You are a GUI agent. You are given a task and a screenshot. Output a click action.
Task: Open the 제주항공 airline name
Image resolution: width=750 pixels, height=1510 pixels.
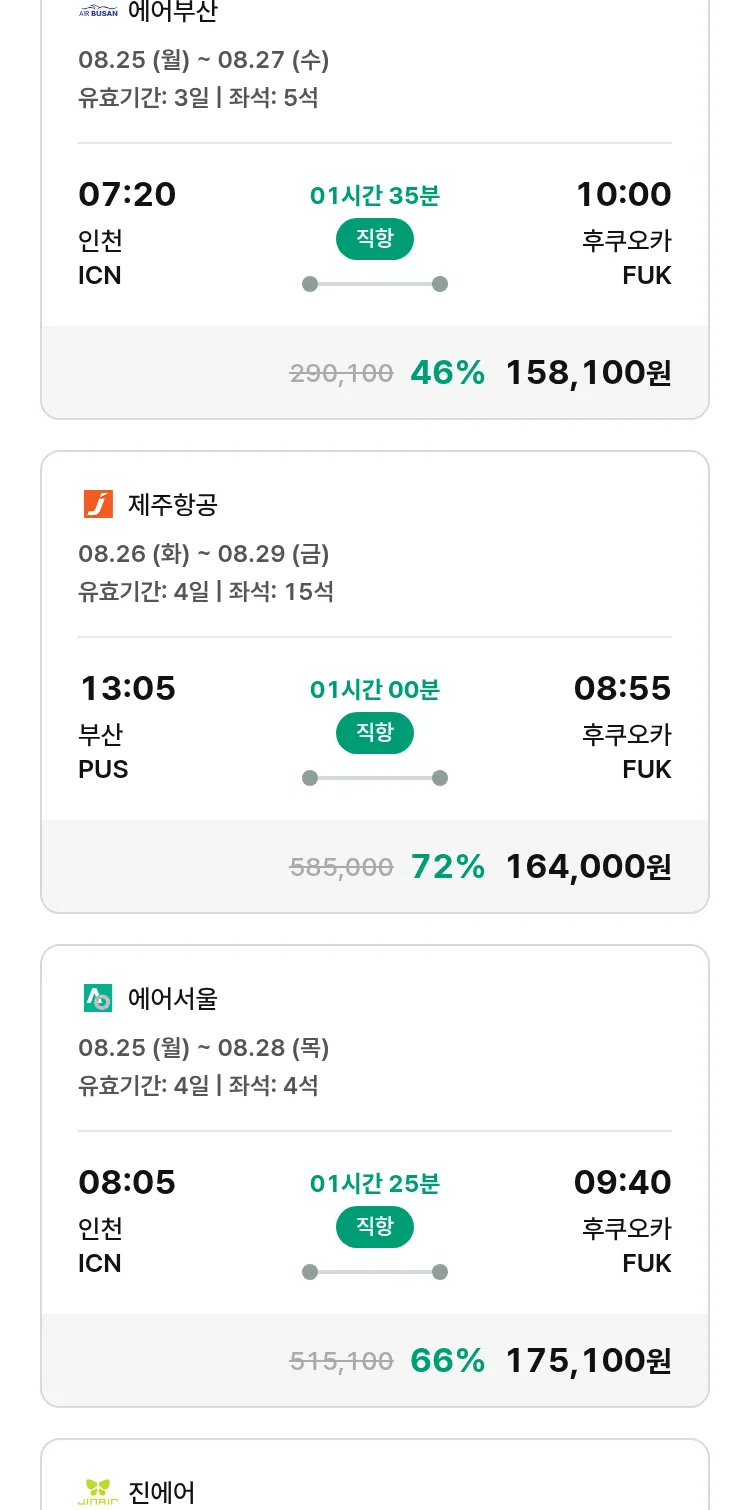[172, 505]
